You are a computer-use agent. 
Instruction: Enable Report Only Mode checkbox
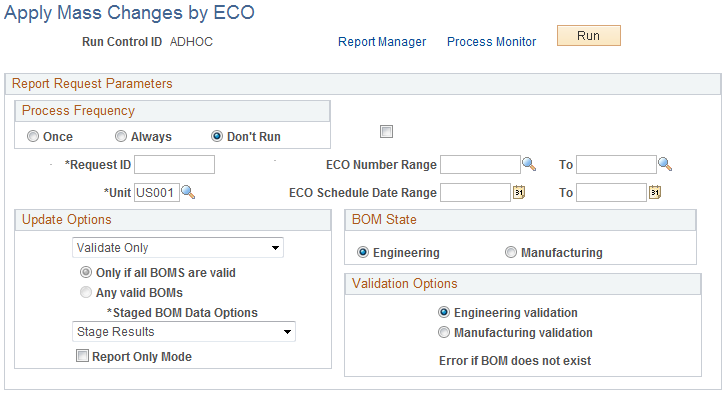click(83, 356)
